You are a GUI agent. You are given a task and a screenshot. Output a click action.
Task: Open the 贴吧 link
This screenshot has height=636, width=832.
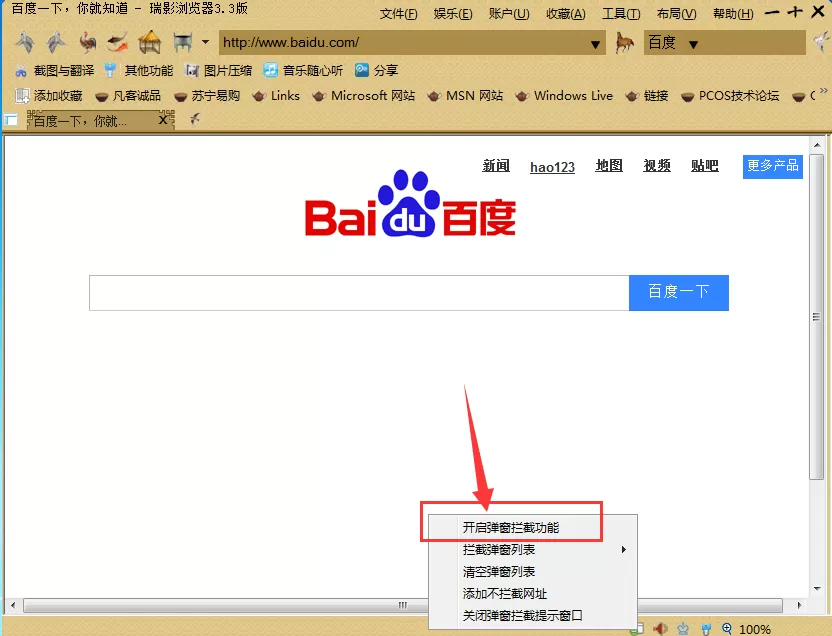[x=705, y=166]
